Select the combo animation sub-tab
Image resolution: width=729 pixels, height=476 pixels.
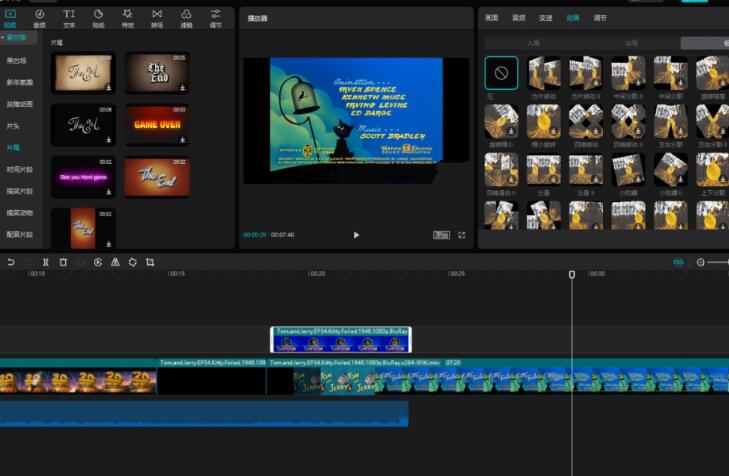(x=705, y=43)
